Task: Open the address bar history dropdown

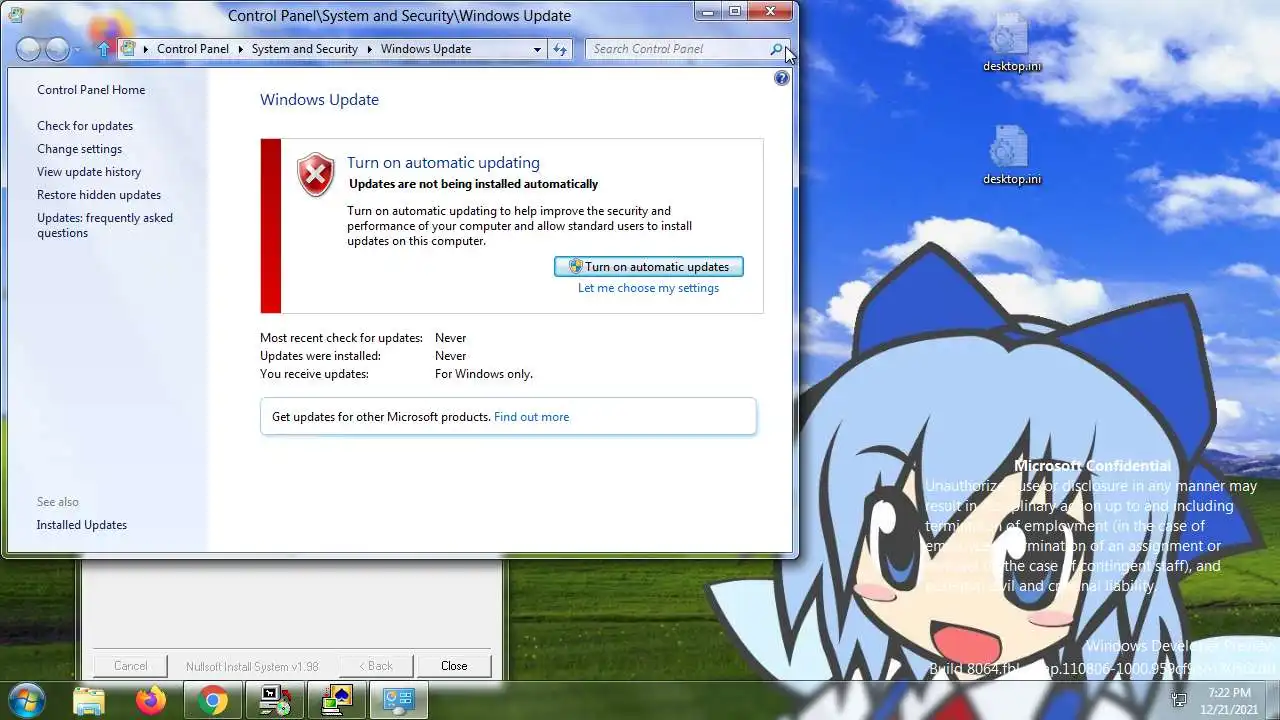Action: [x=537, y=49]
